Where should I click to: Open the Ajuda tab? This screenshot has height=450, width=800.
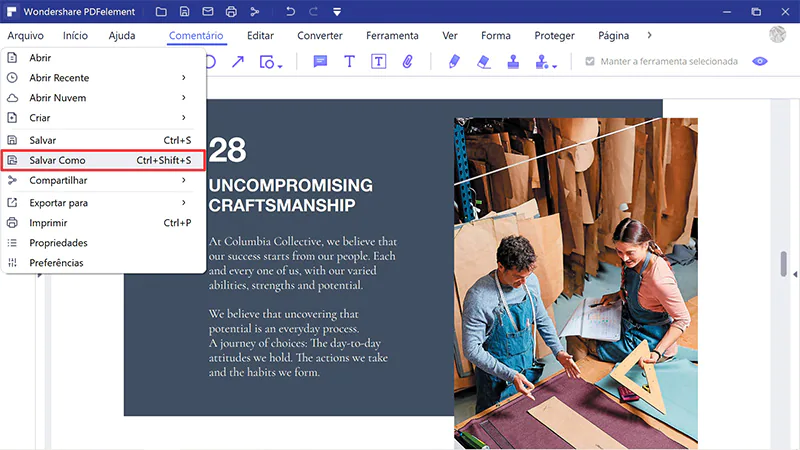122,36
